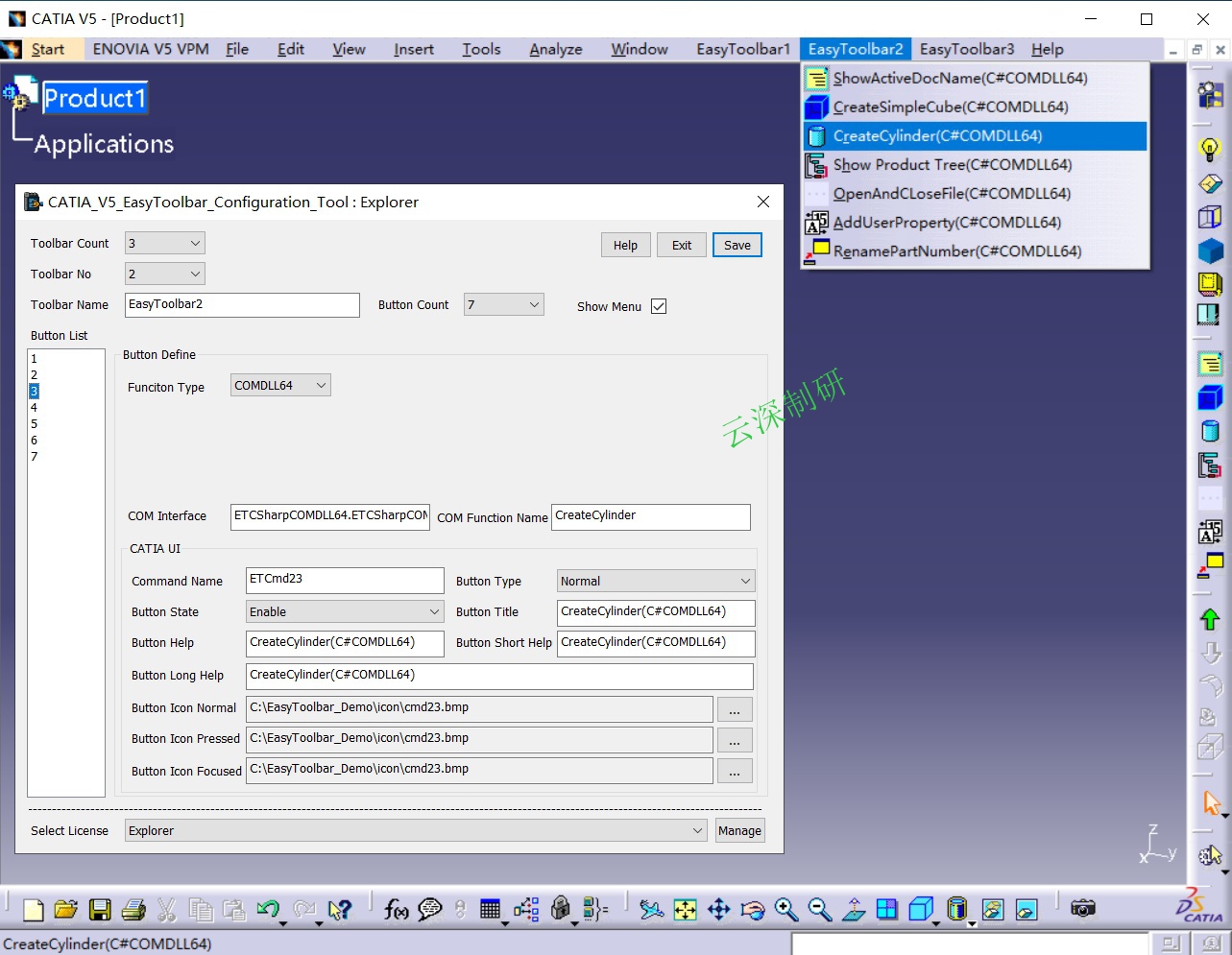The width and height of the screenshot is (1232, 955).
Task: Click the COM Function Name field
Action: [x=651, y=516]
